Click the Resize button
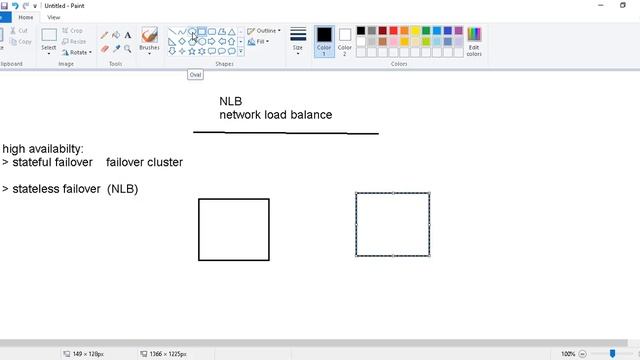The width and height of the screenshot is (640, 360). pyautogui.click(x=74, y=42)
